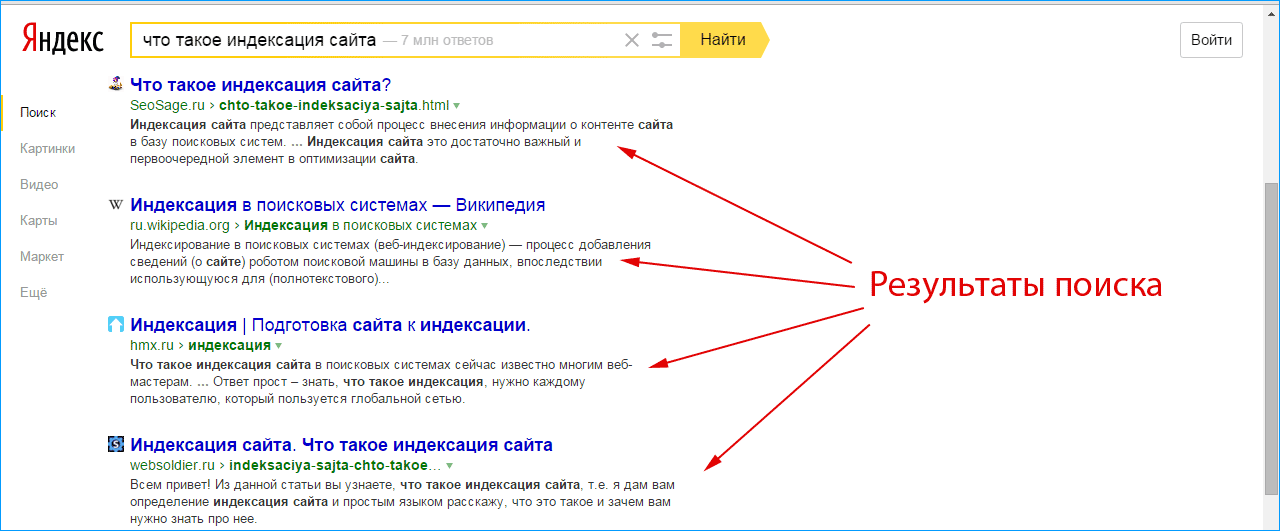Click the SeoSage.ru result favicon
Viewport: 1280px width, 531px height.
click(115, 84)
